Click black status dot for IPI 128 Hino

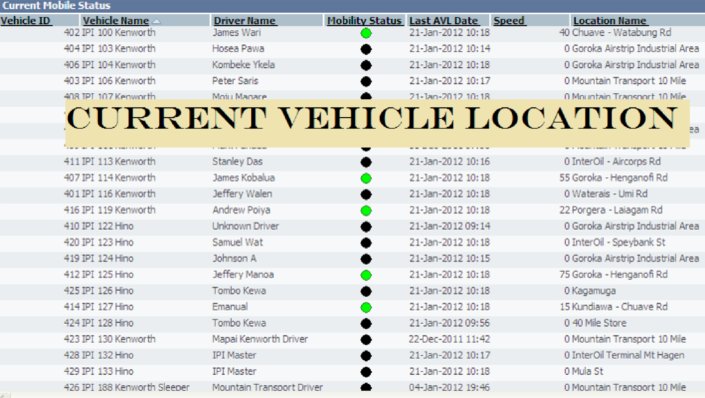pyautogui.click(x=366, y=323)
